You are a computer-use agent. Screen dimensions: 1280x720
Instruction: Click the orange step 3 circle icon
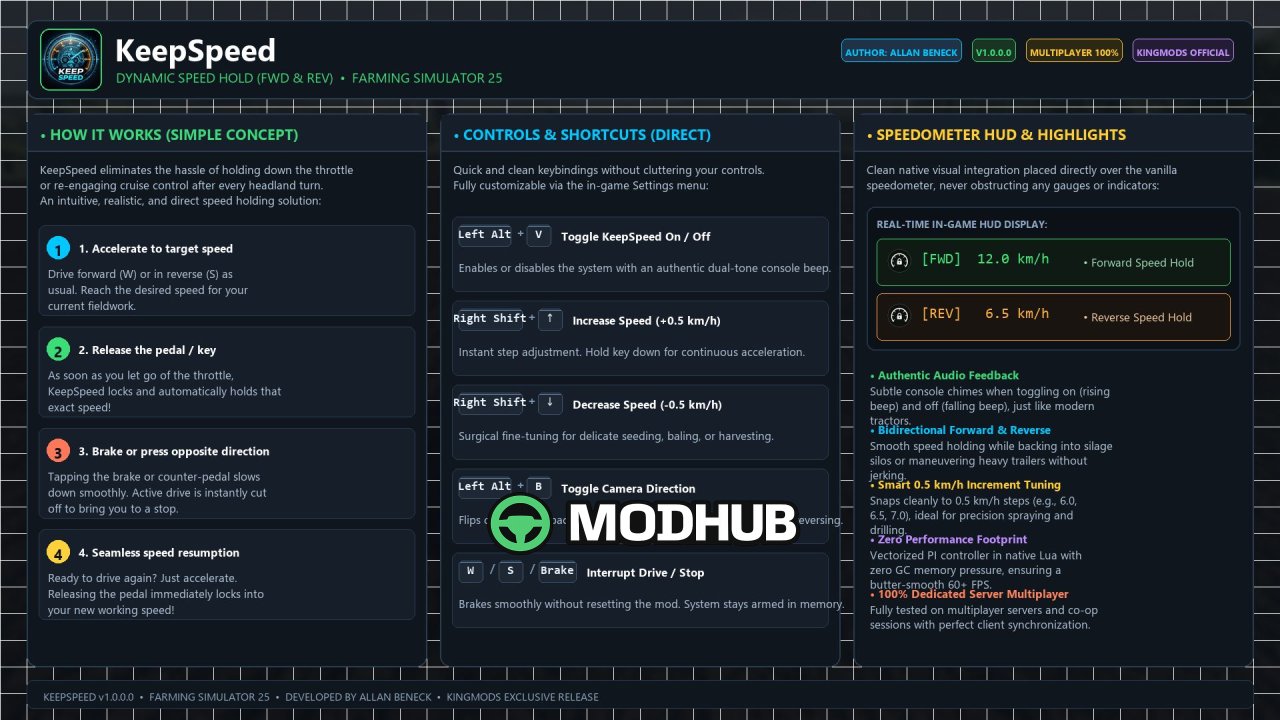point(58,451)
